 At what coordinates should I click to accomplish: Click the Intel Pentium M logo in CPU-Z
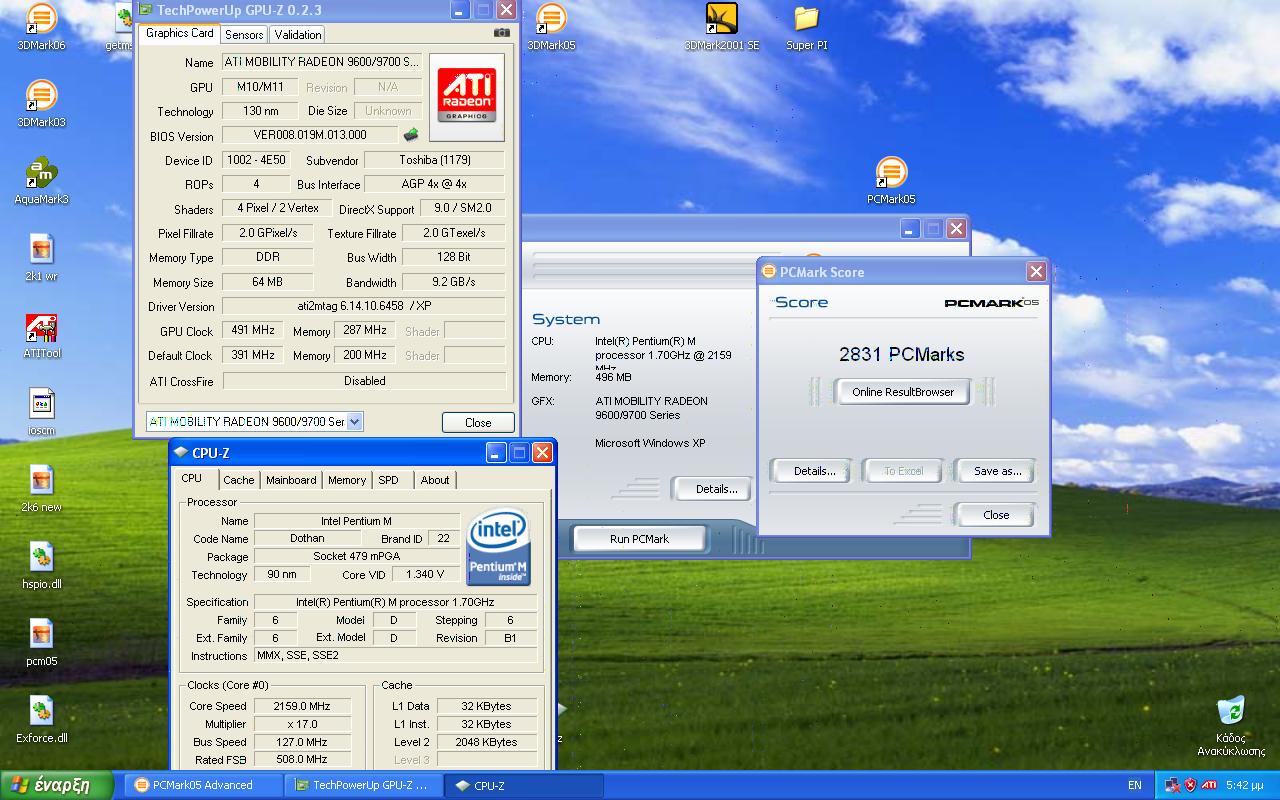point(499,547)
